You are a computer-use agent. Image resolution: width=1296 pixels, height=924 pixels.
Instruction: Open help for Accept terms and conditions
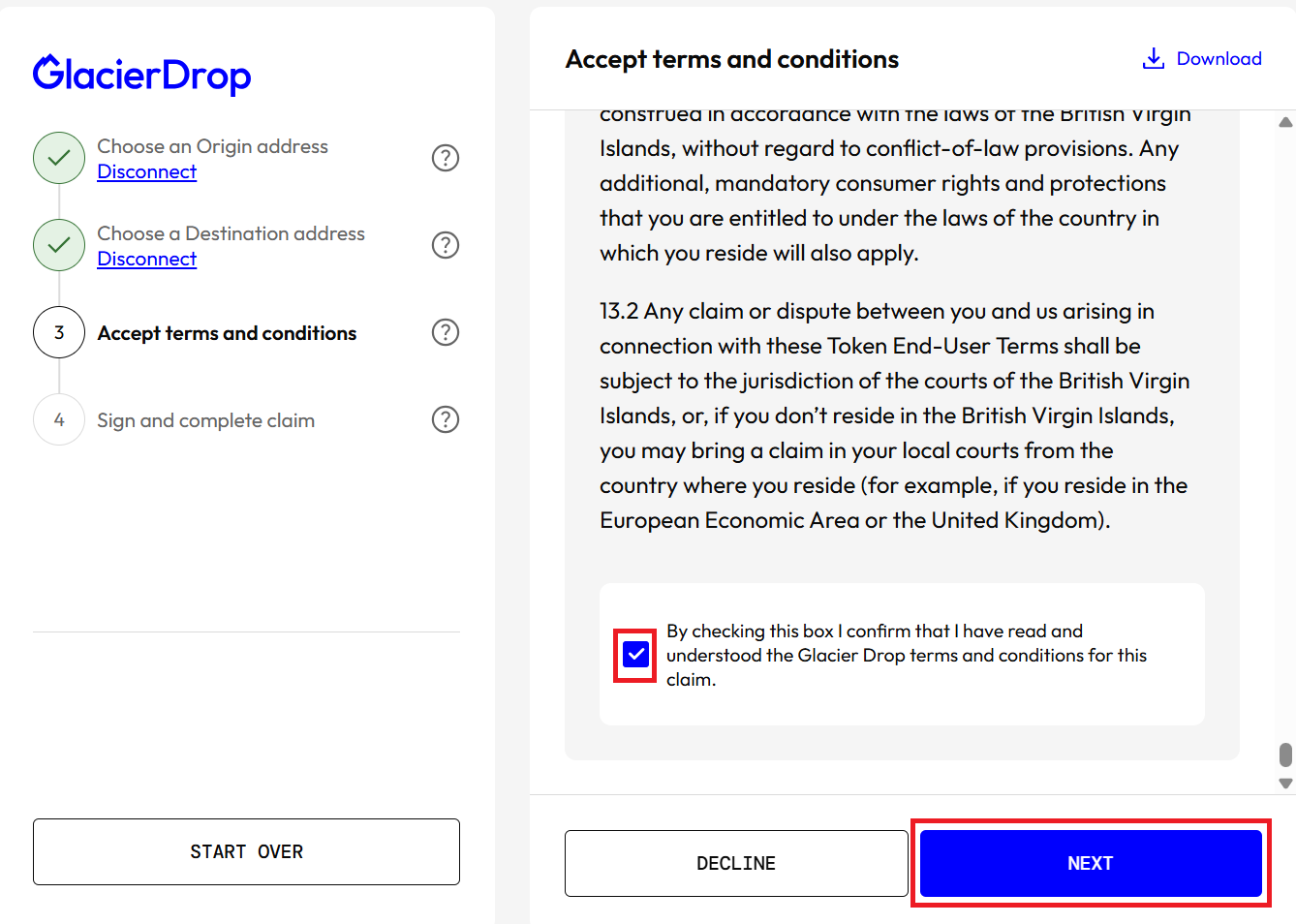pos(445,332)
